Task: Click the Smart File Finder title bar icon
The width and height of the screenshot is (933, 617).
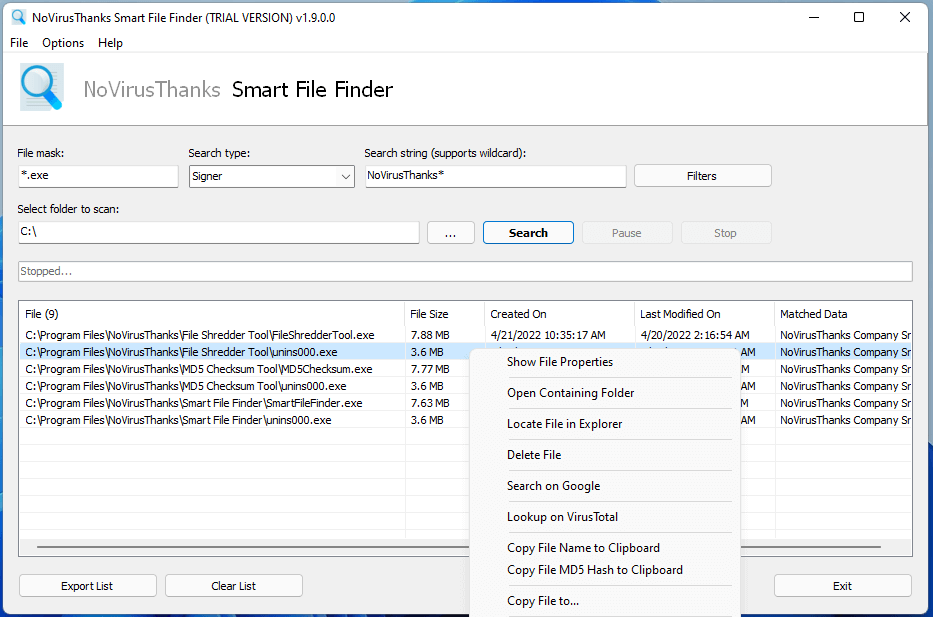Action: pyautogui.click(x=18, y=17)
